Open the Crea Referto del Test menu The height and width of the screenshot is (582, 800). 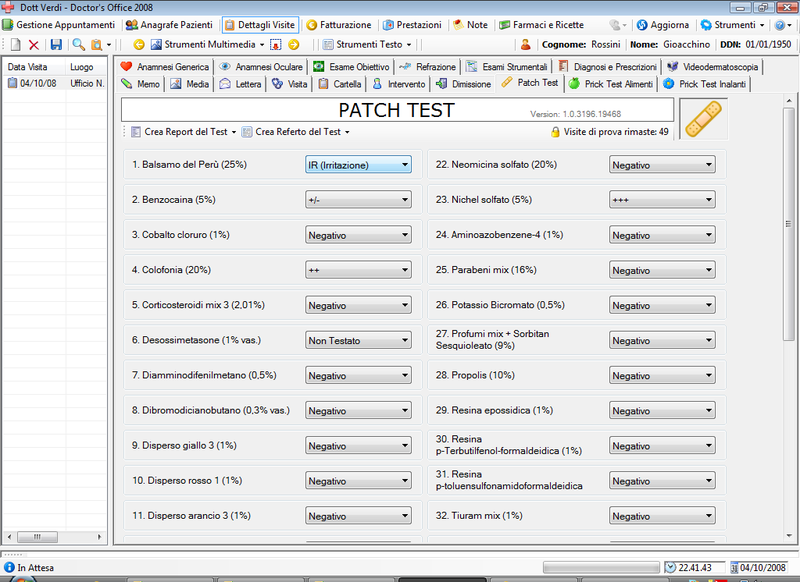coord(296,132)
